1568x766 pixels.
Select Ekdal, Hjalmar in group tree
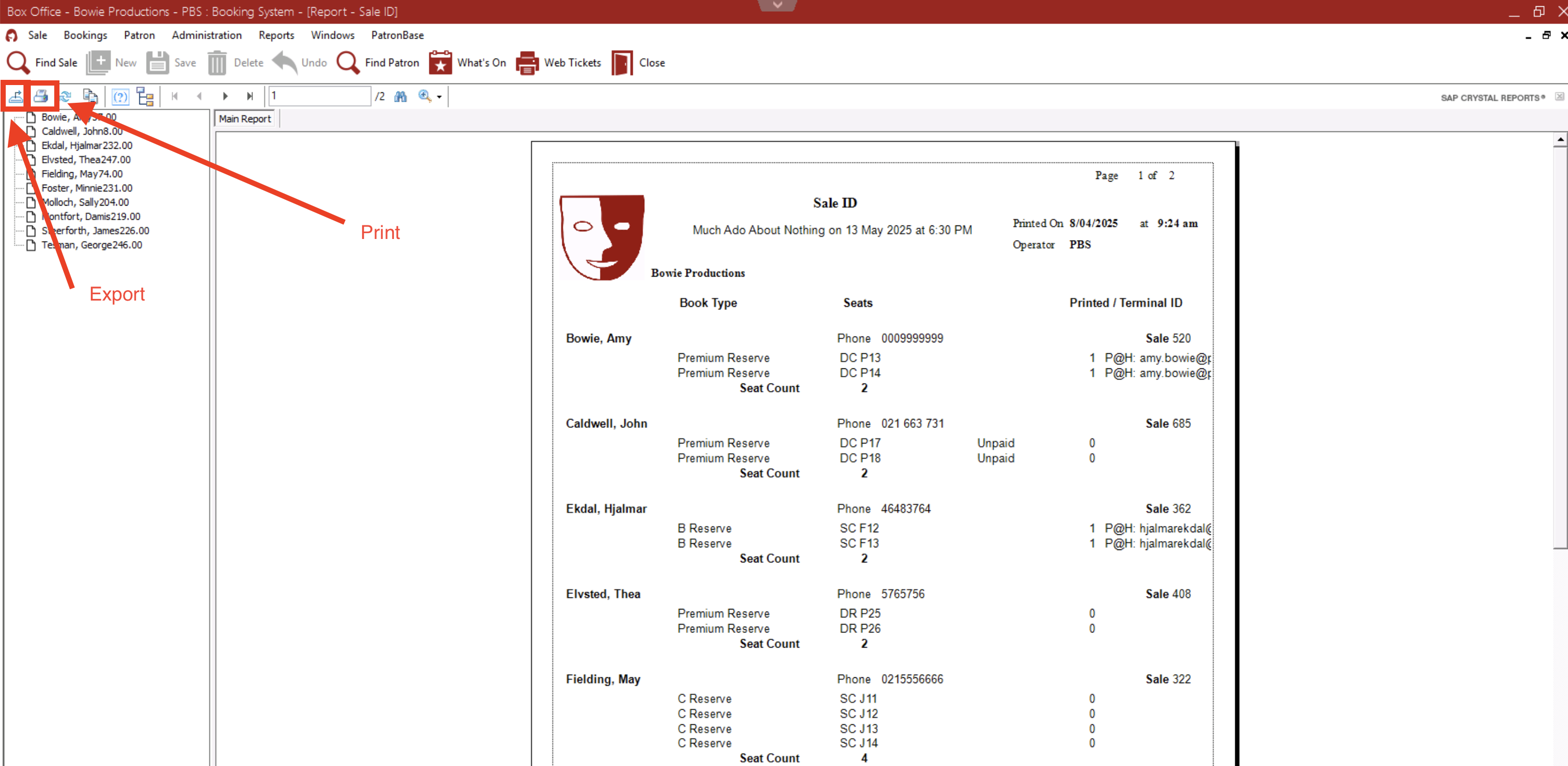(87, 146)
